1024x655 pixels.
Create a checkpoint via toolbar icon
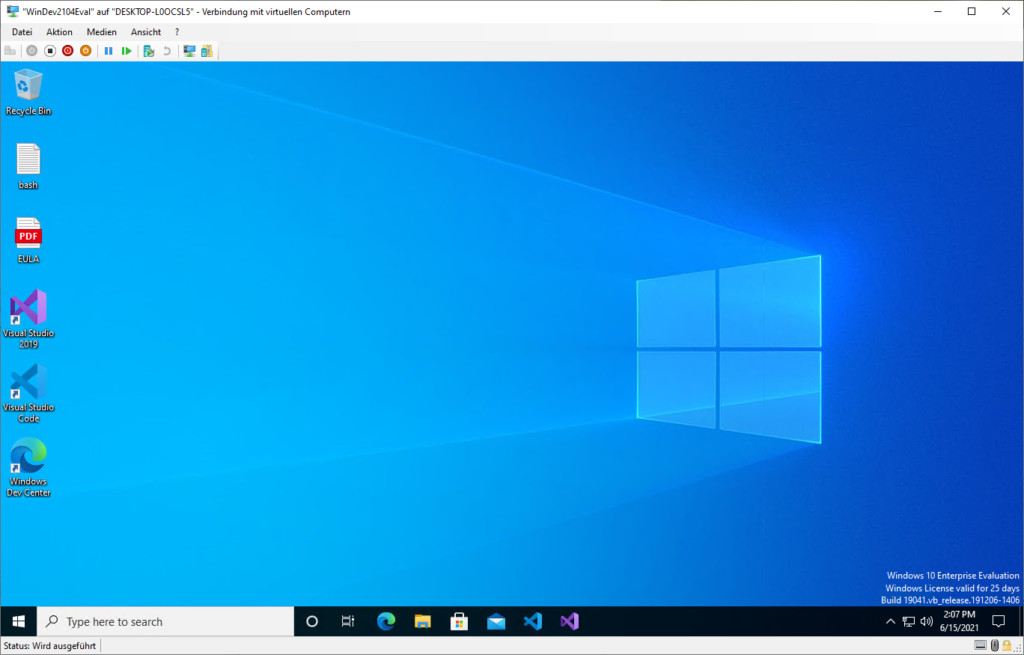(148, 51)
